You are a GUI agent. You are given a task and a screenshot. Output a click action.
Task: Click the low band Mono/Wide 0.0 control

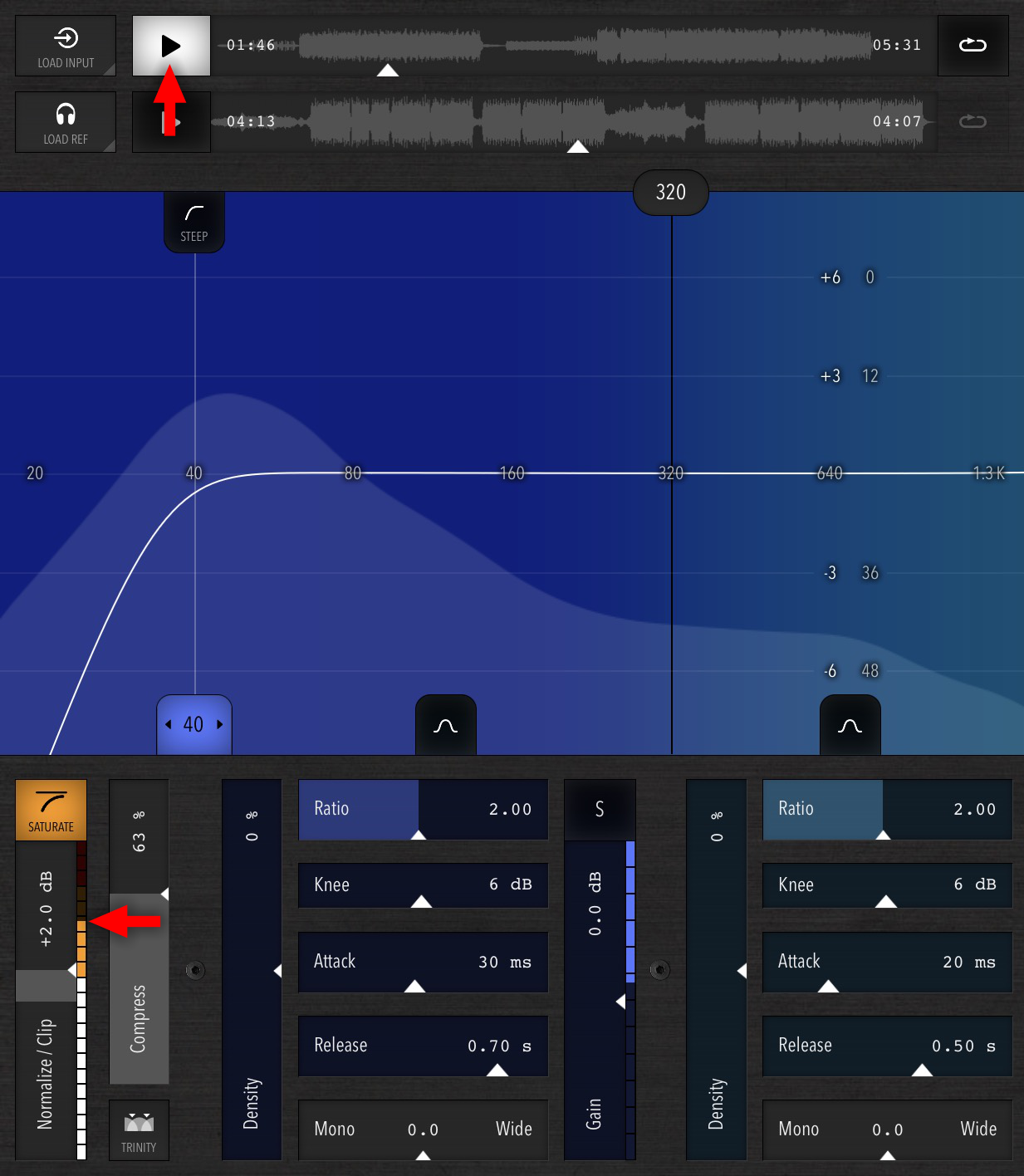424,1130
